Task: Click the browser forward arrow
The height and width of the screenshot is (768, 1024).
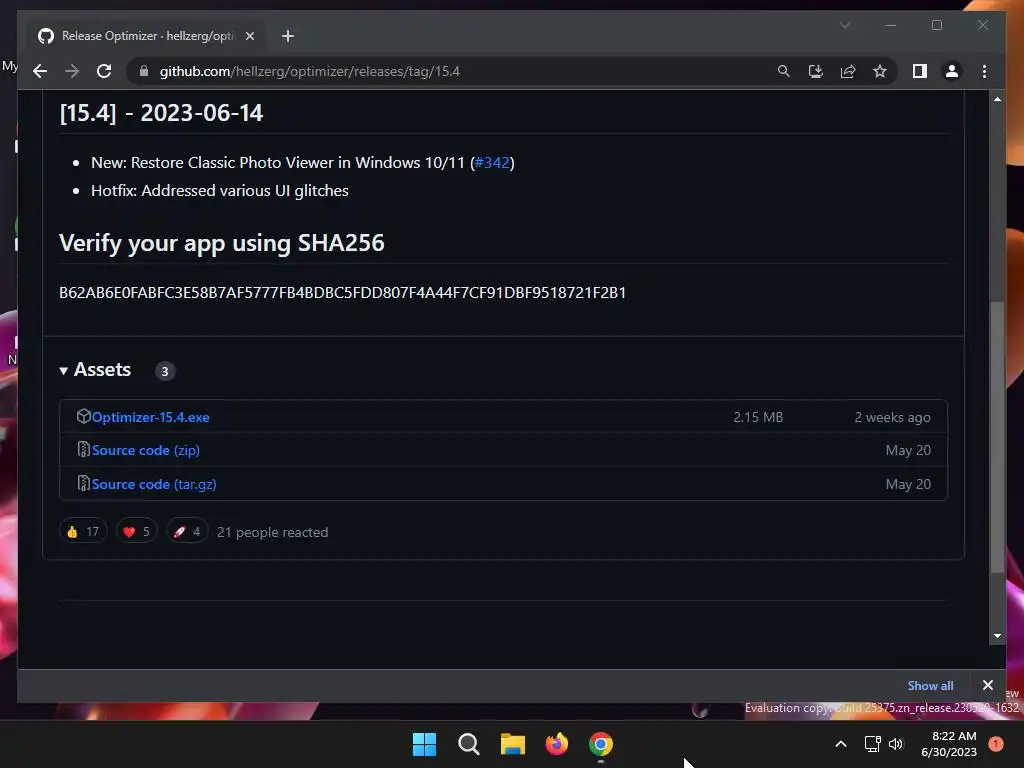Action: tap(72, 71)
